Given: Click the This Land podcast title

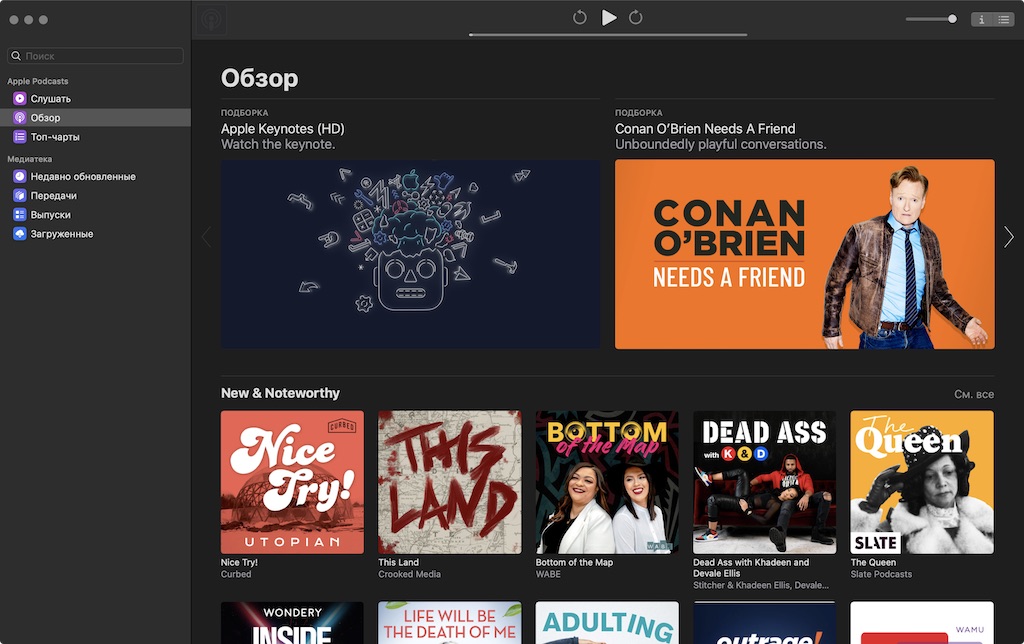Looking at the screenshot, I should point(398,562).
